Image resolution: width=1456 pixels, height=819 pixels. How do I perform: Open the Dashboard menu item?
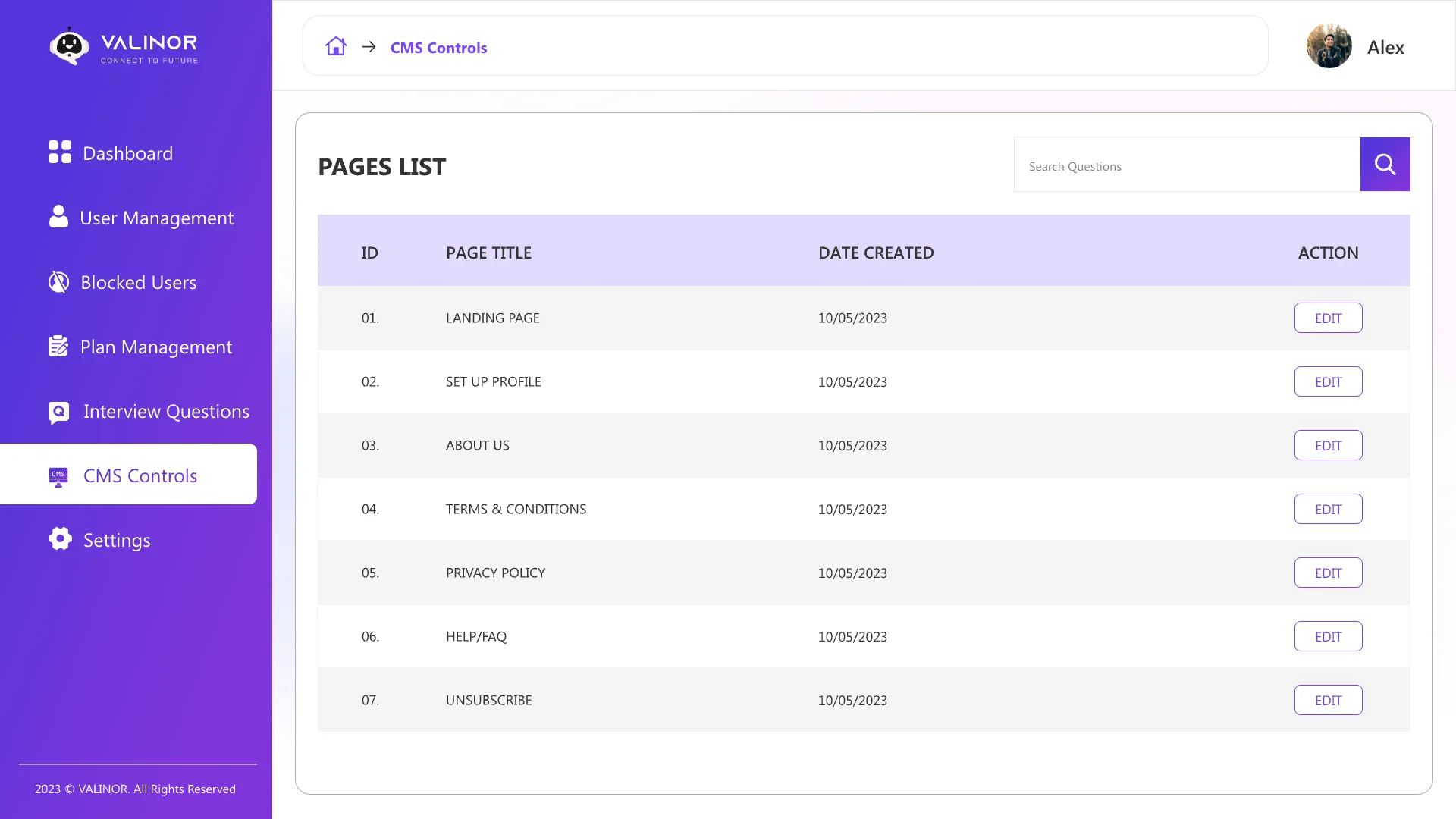(127, 153)
